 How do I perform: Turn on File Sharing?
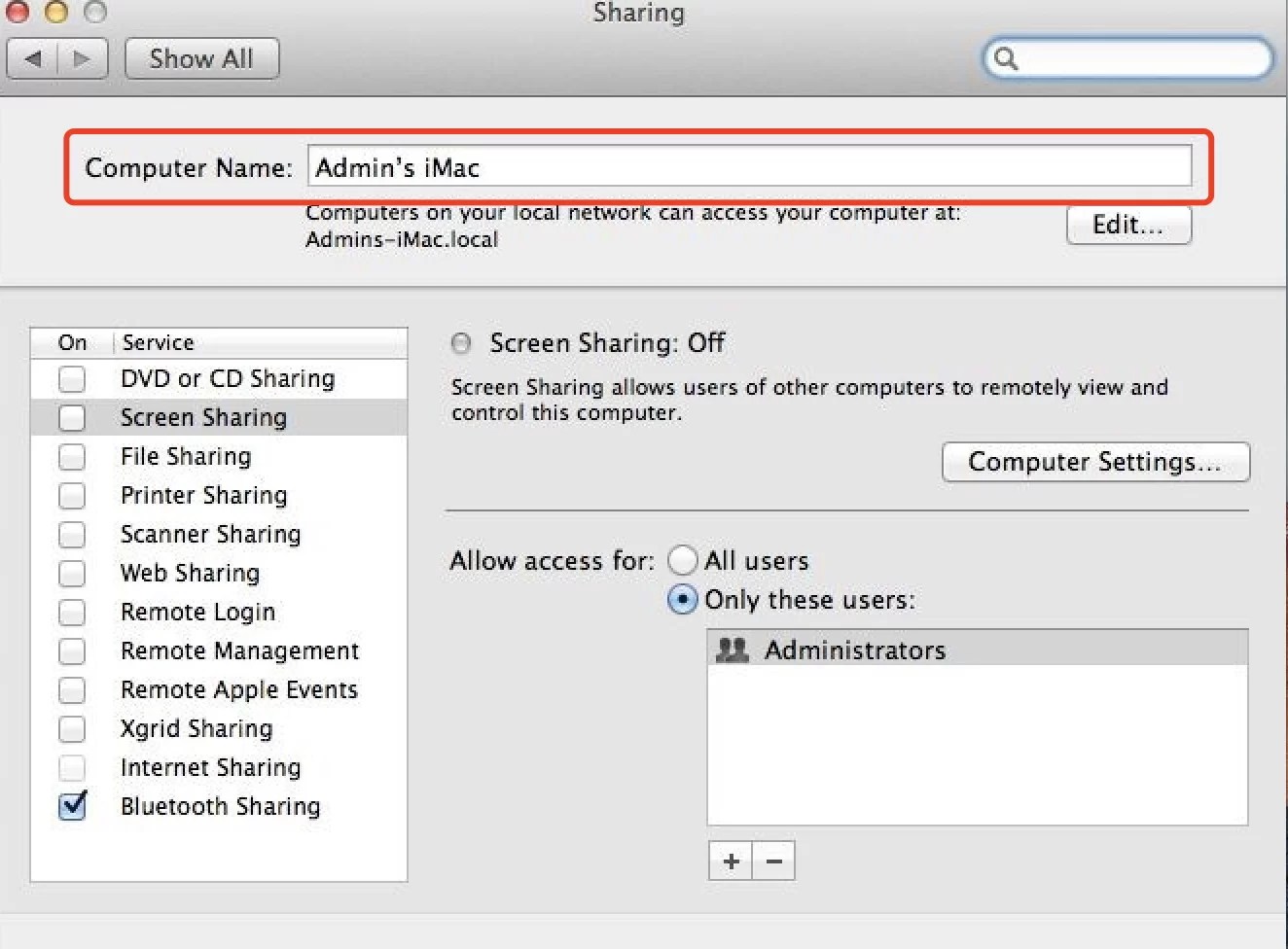(71, 456)
